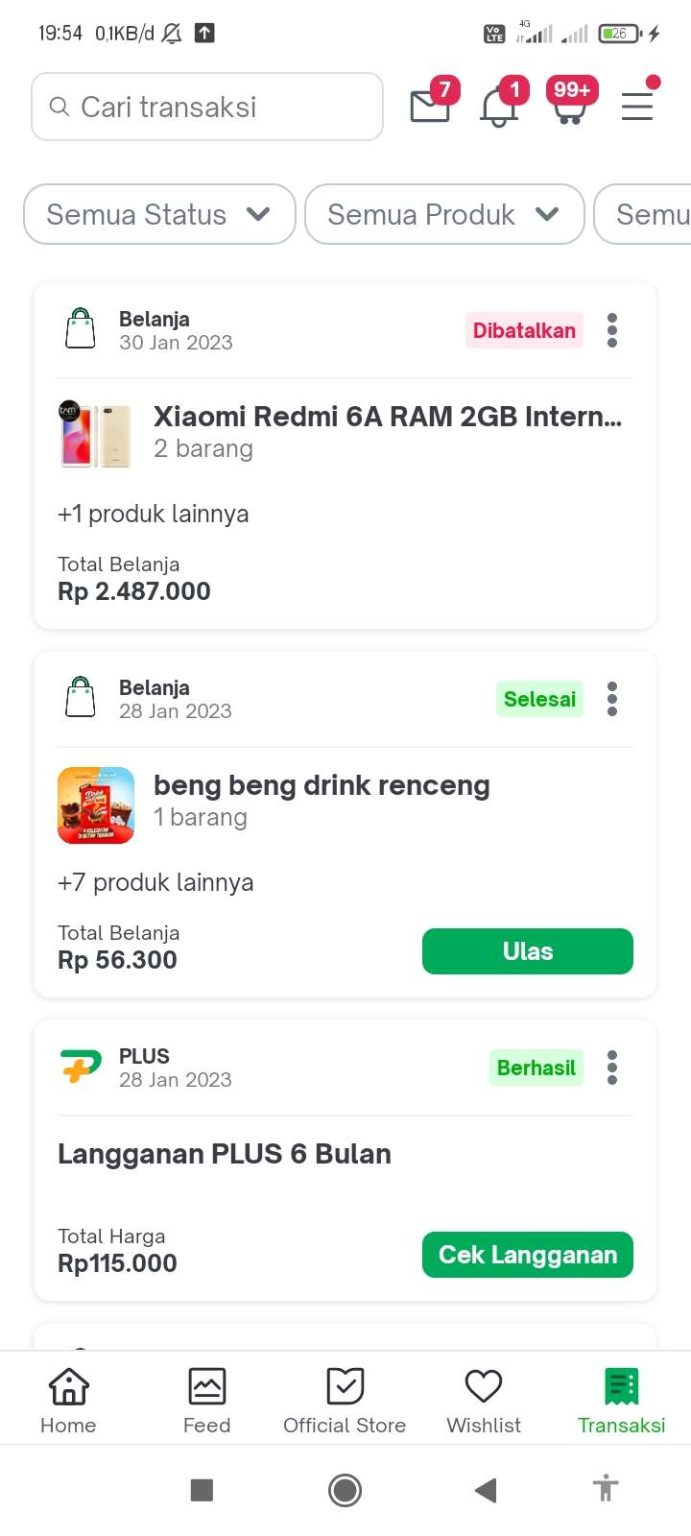Expand the Semua Produk filter
The image size is (691, 1536).
click(x=444, y=214)
